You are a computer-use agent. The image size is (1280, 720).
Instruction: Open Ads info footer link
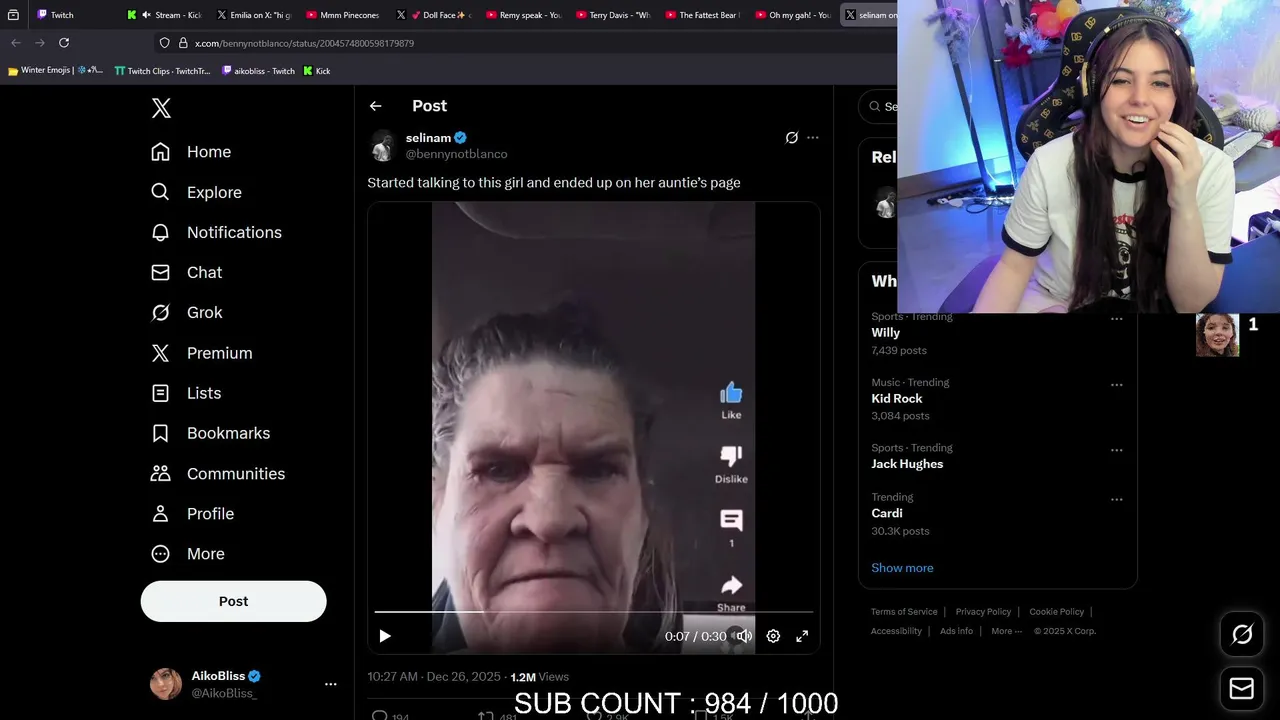(956, 631)
